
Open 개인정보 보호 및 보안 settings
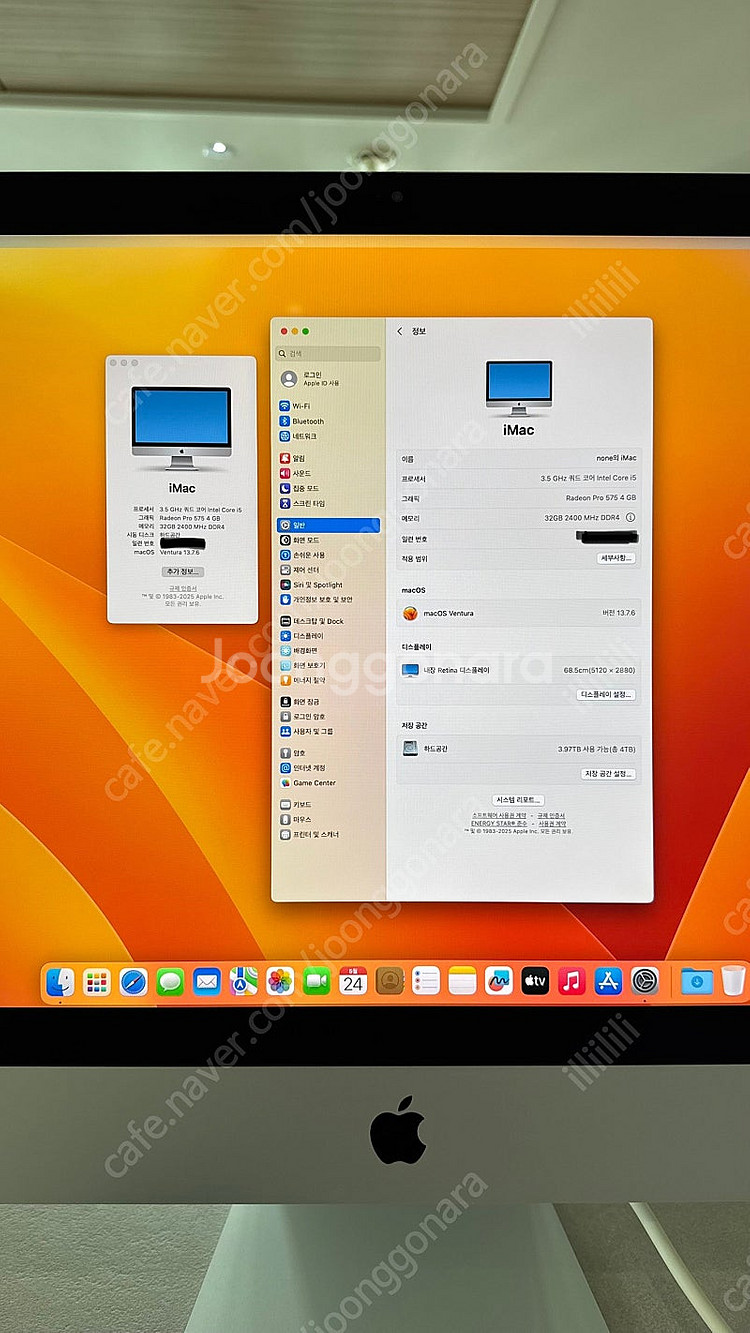tap(328, 600)
